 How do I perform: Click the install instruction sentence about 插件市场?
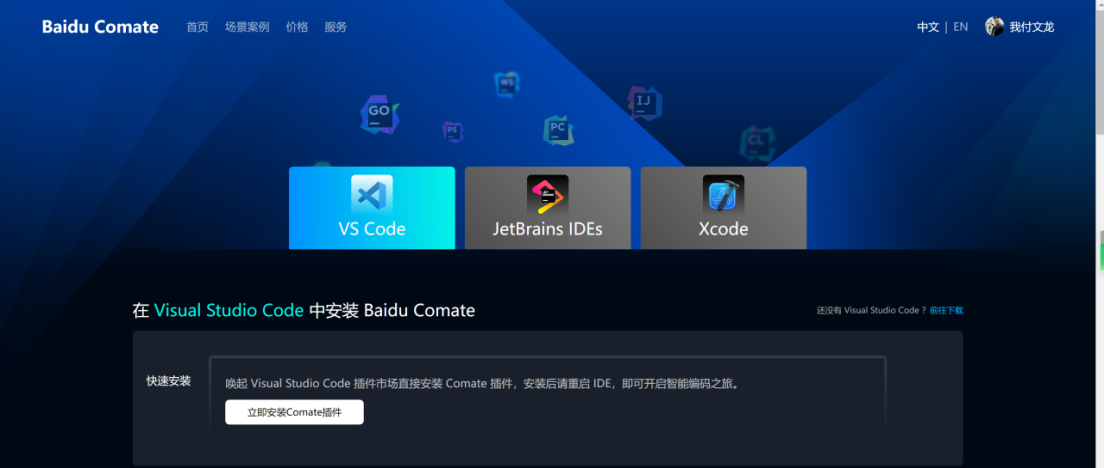pos(482,384)
